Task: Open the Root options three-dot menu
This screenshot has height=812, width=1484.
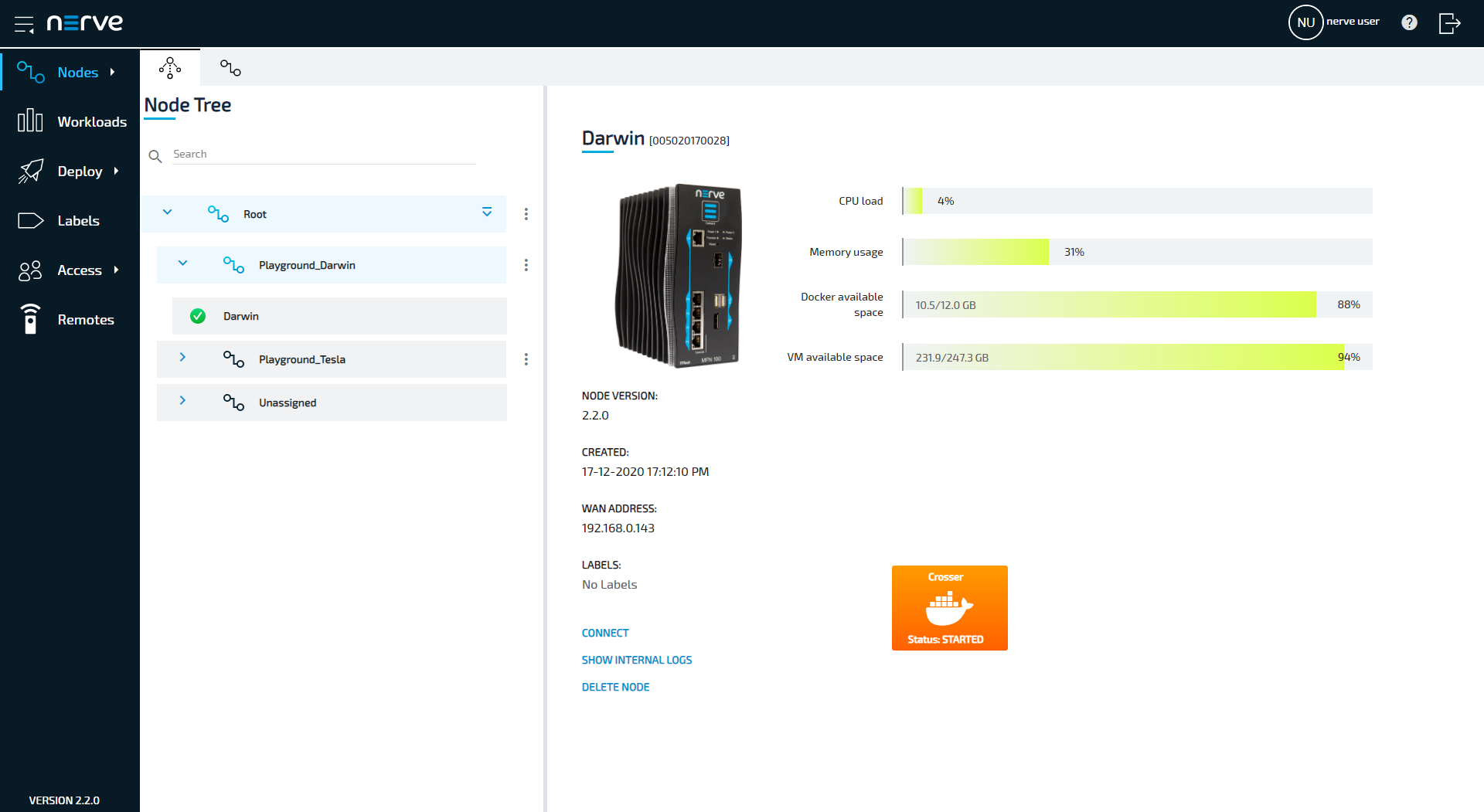Action: pos(526,214)
